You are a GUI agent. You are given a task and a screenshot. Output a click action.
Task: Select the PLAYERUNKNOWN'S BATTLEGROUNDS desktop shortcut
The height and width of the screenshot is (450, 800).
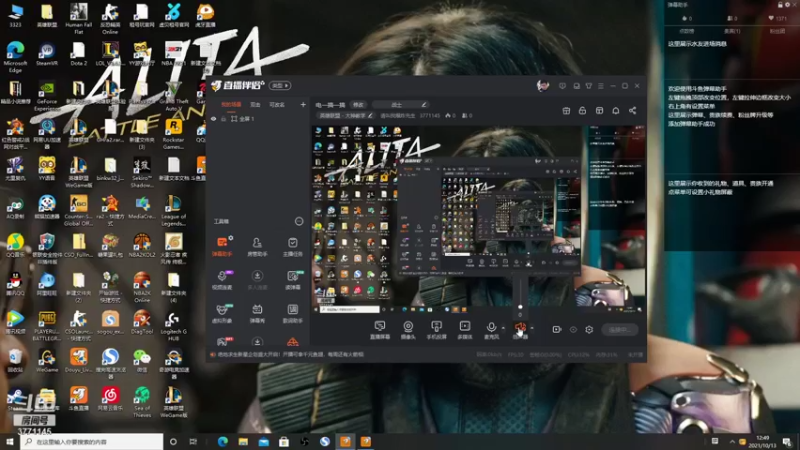(x=47, y=325)
